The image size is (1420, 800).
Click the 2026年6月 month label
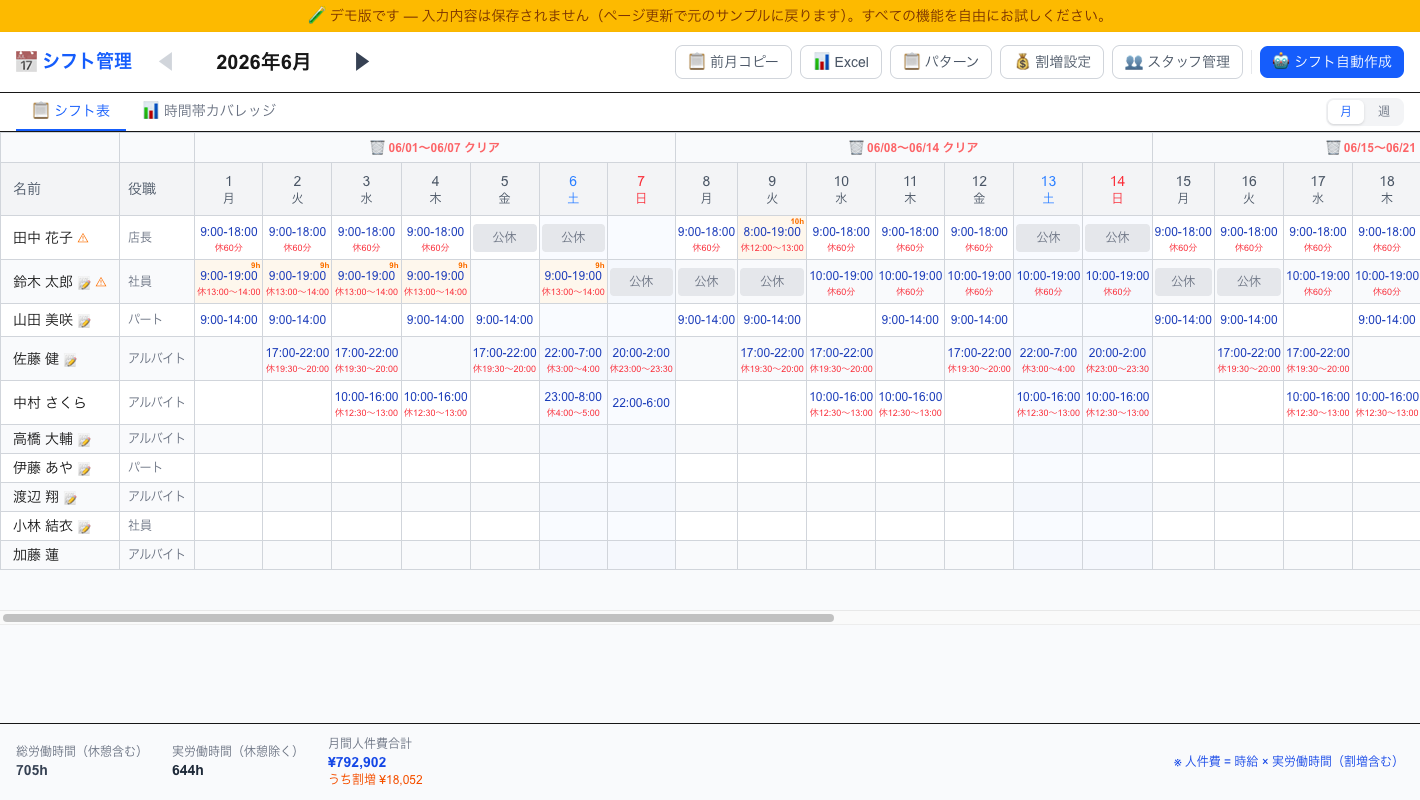264,62
